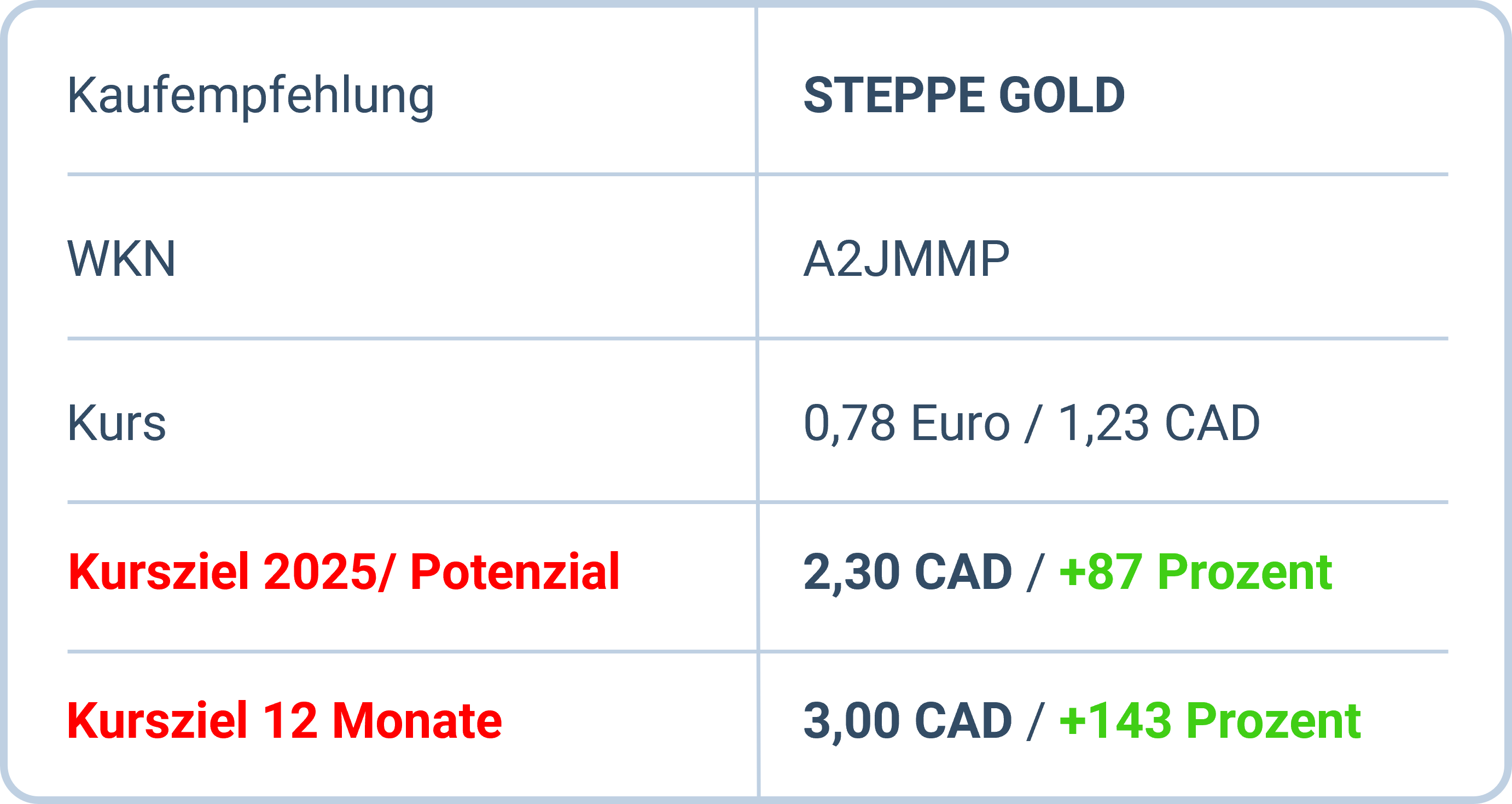Viewport: 1512px width, 804px height.
Task: Click the green +87 Prozent text
Action: [1196, 572]
